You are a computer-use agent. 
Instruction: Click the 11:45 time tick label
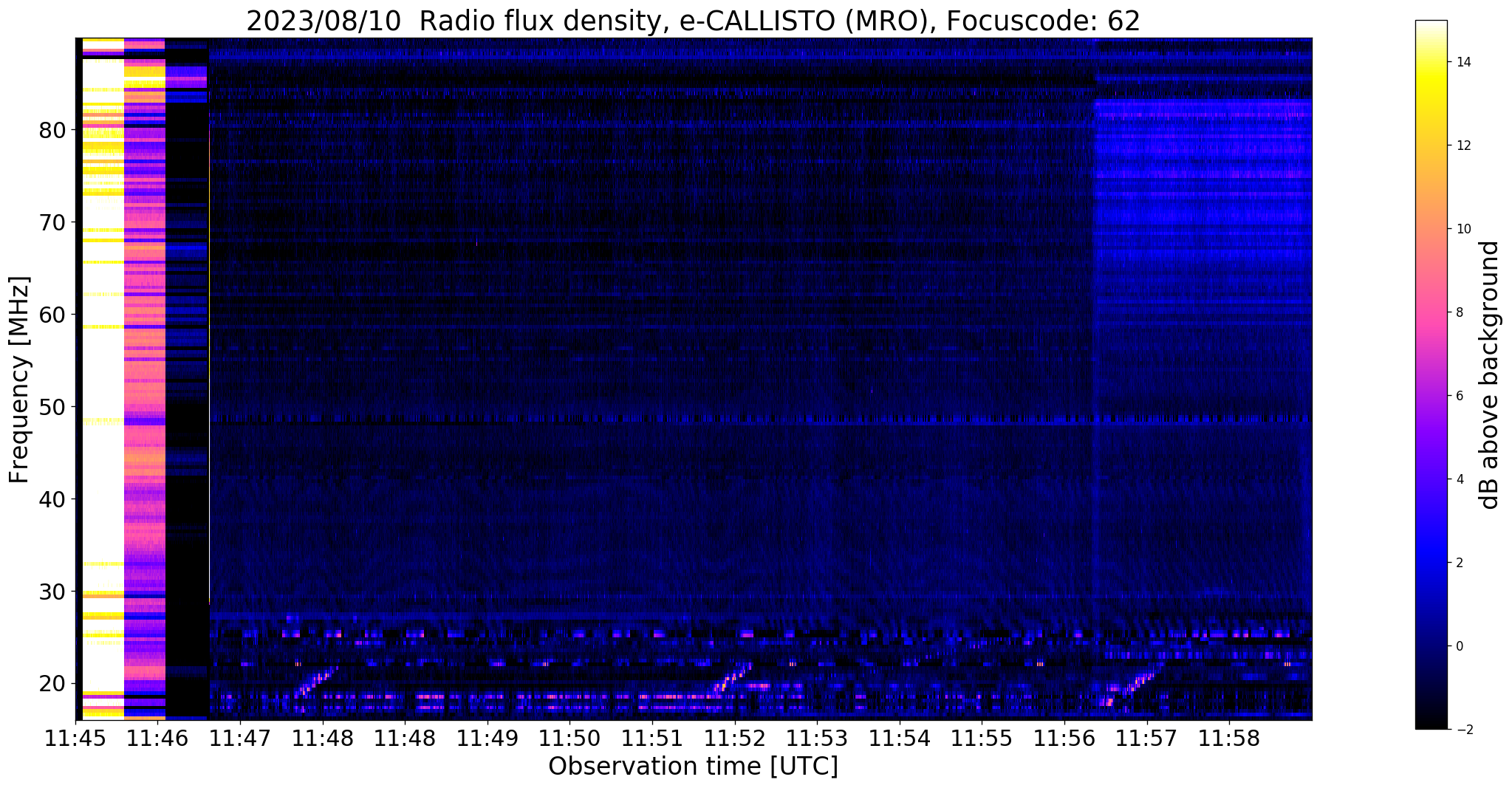[75, 739]
